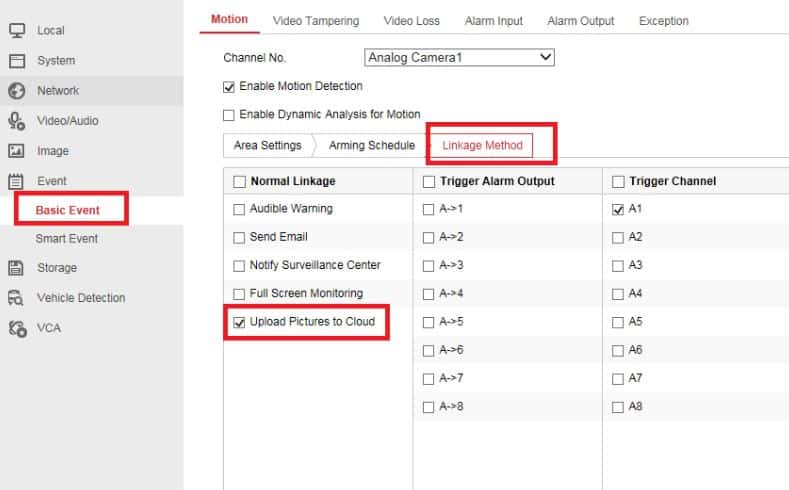789x490 pixels.
Task: Disable the Enable Motion Detection checkbox
Action: (x=229, y=87)
